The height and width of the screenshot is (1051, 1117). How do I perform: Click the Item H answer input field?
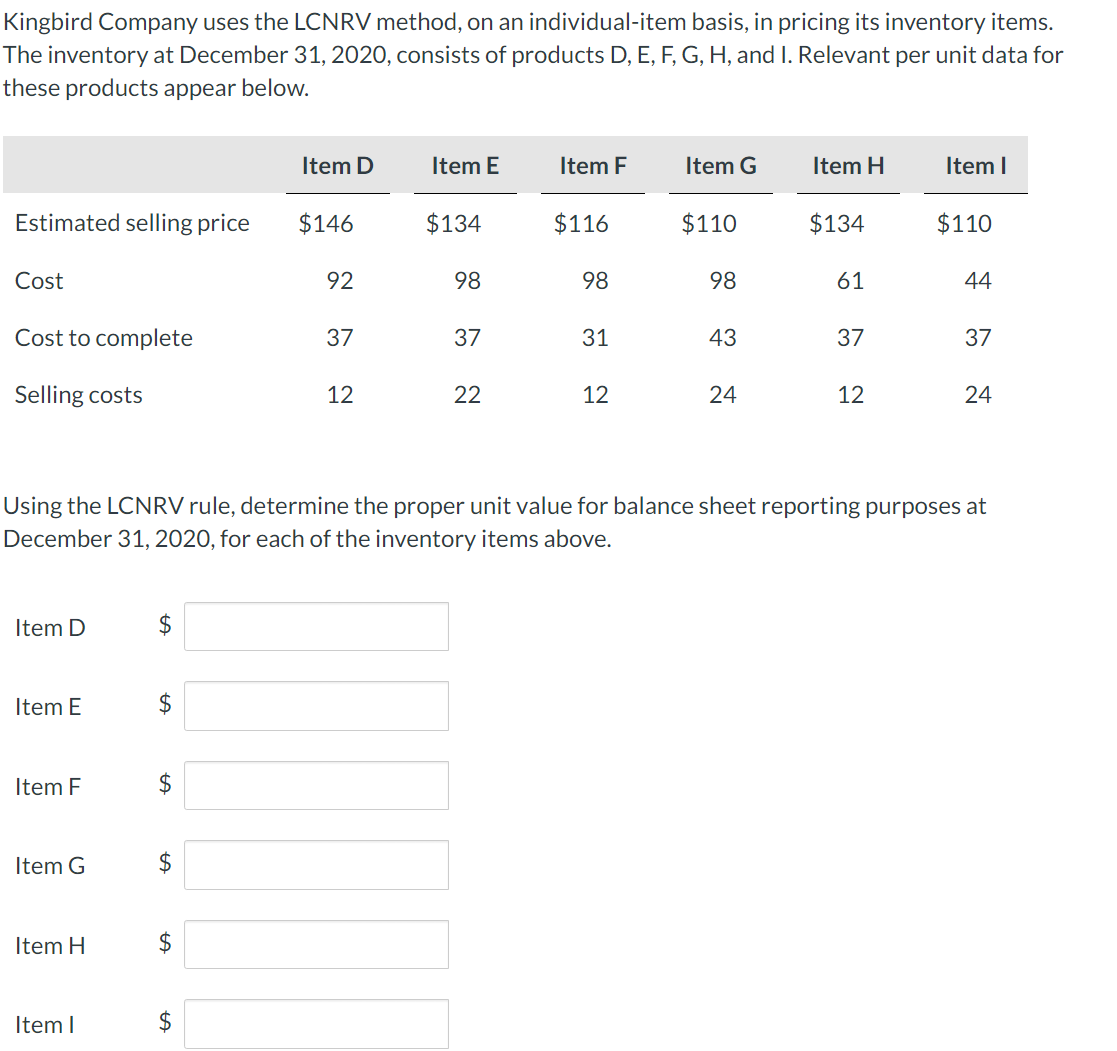tap(315, 943)
